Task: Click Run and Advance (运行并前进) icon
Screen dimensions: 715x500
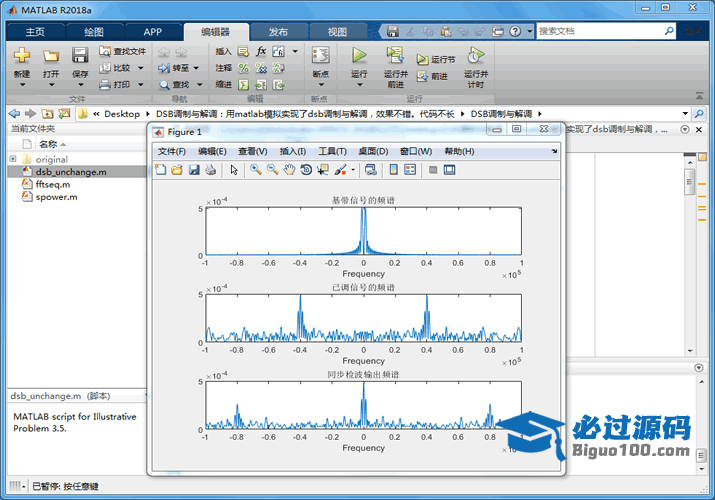Action: [x=395, y=55]
